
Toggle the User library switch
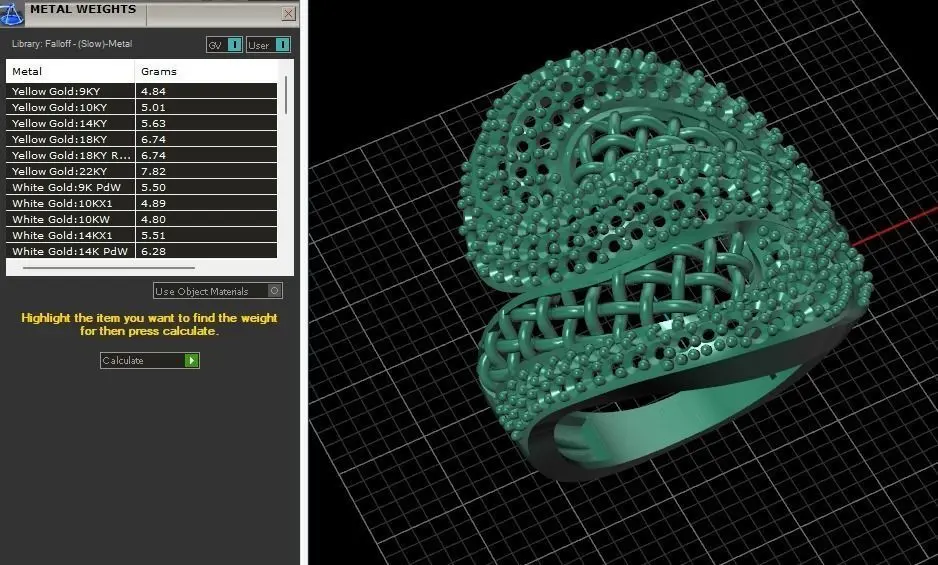click(x=268, y=45)
